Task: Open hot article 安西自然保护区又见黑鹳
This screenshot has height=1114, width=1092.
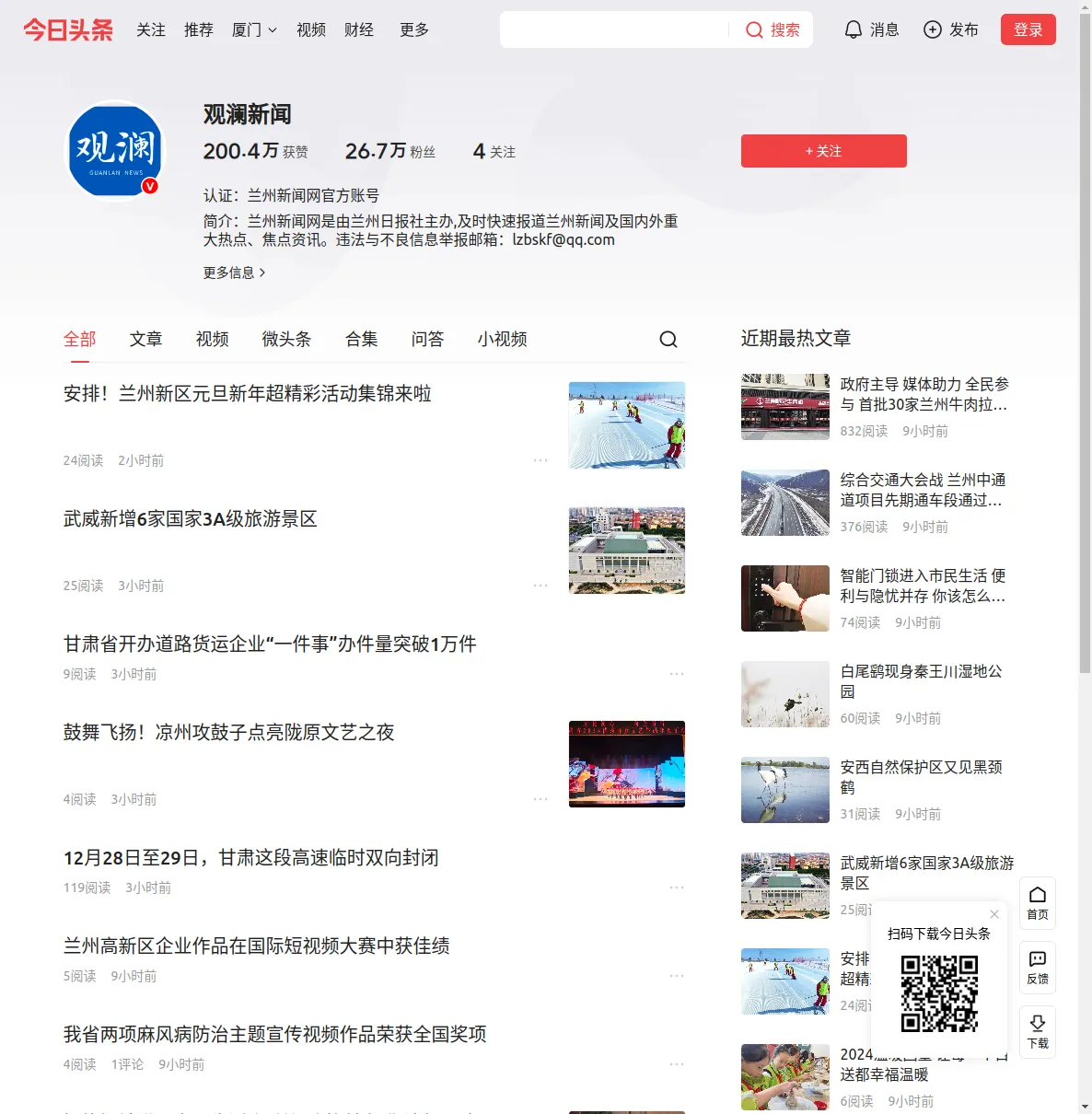Action: pyautogui.click(x=922, y=777)
